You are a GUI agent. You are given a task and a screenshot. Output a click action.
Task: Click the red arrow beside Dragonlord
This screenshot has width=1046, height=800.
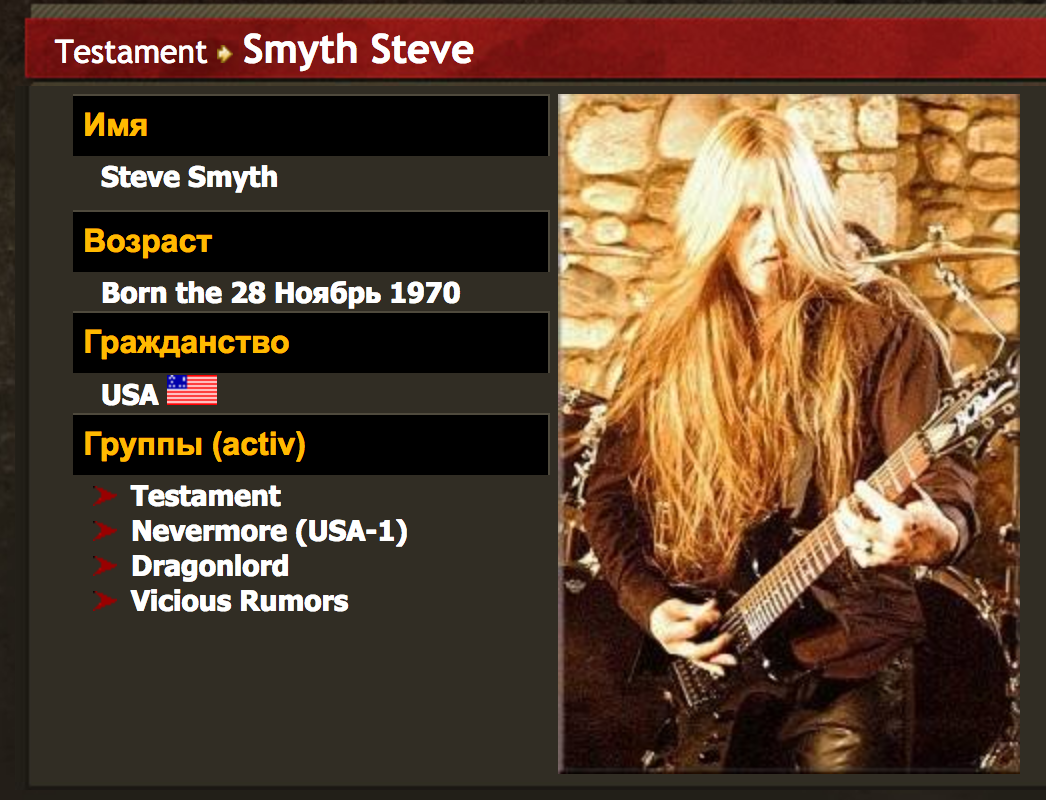click(x=105, y=566)
